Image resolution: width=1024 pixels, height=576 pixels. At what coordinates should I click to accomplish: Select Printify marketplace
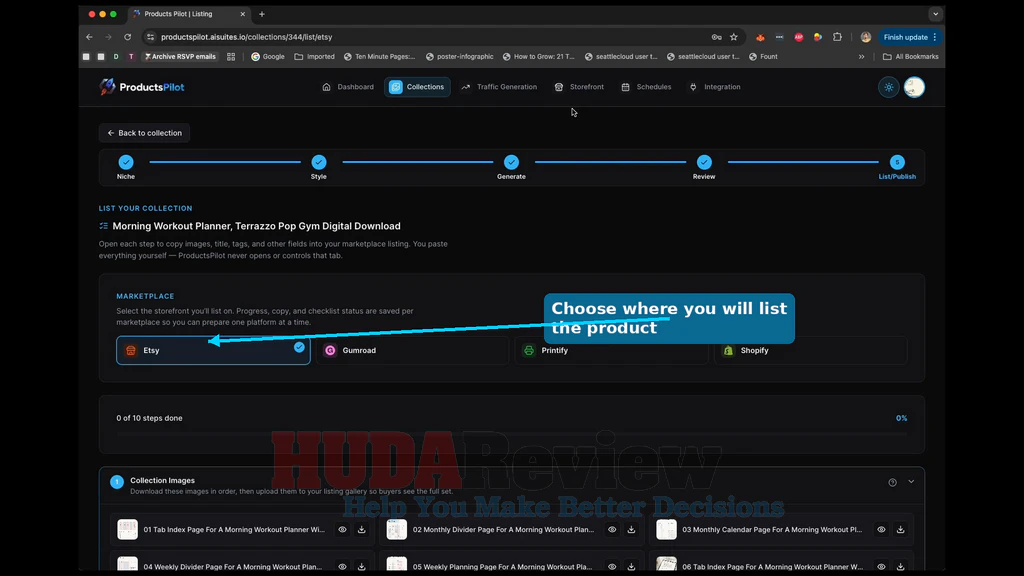(611, 350)
